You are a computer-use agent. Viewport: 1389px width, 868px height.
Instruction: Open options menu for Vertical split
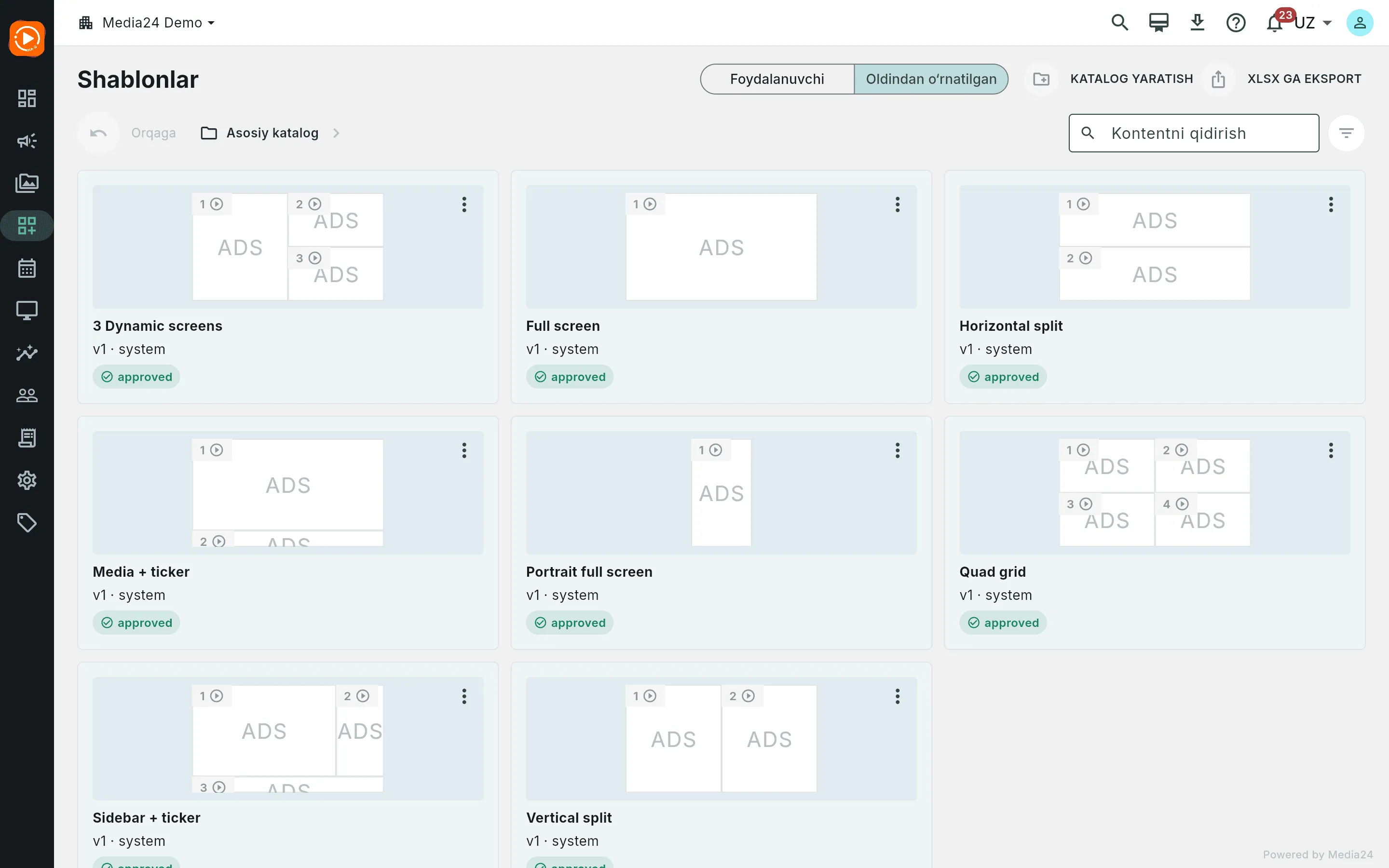(898, 696)
